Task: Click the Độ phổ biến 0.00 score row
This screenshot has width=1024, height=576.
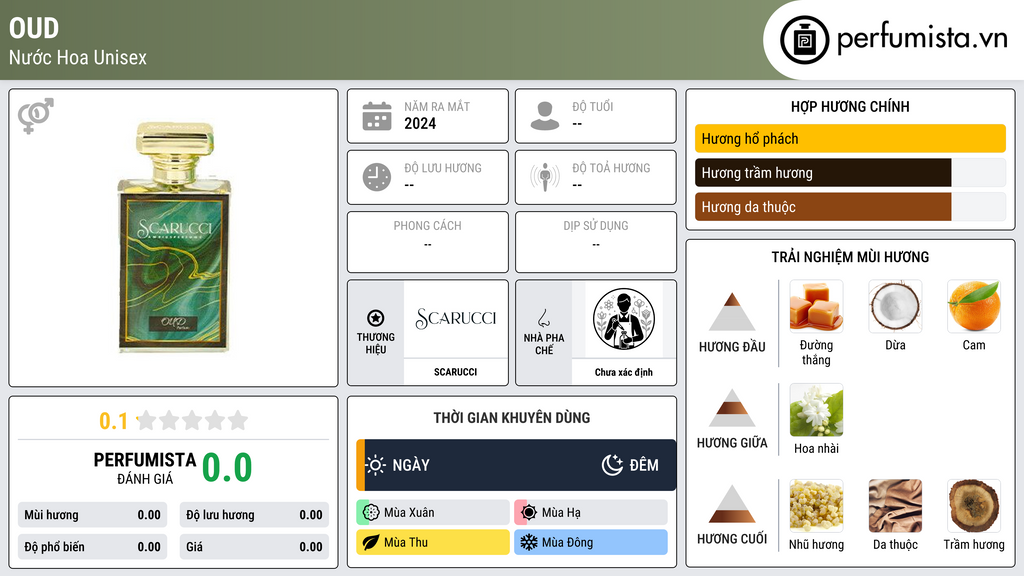Action: [93, 547]
